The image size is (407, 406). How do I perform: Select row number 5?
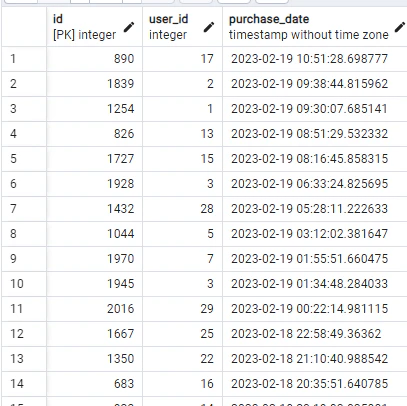click(24, 159)
